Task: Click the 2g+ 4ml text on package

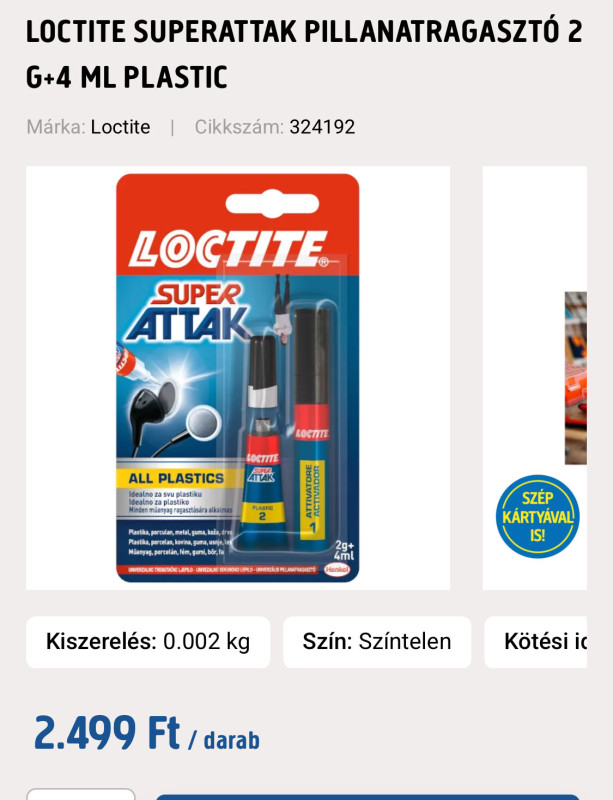Action: coord(344,551)
